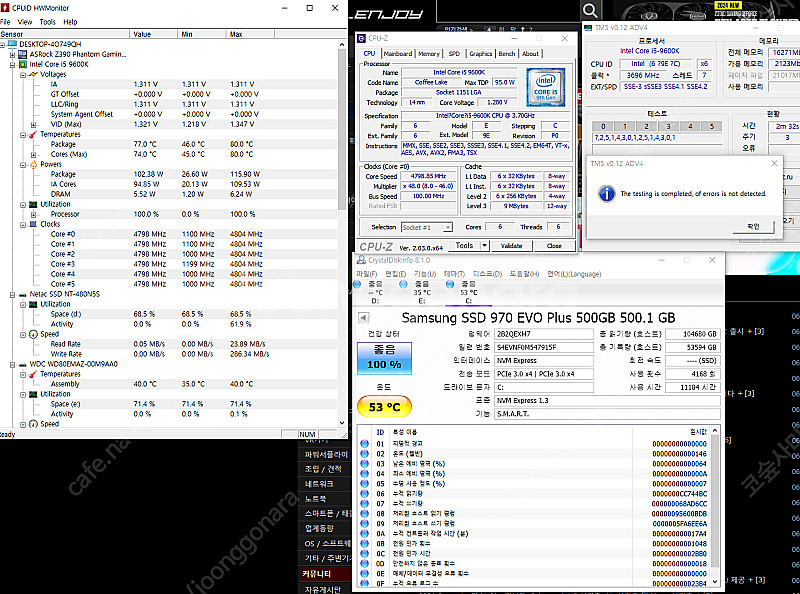The image size is (800, 594).
Task: Collapse the Intel Core i5 9600K node
Action: [x=13, y=64]
